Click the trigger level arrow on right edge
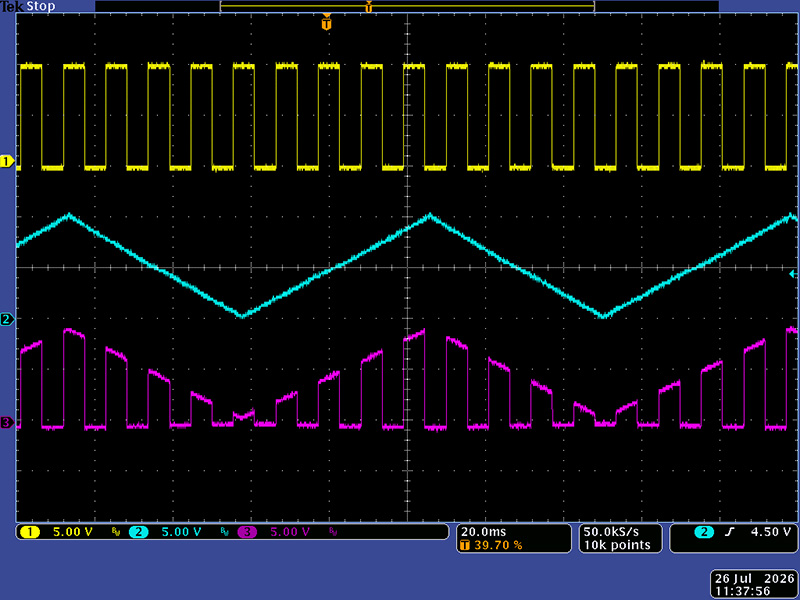 [792, 274]
